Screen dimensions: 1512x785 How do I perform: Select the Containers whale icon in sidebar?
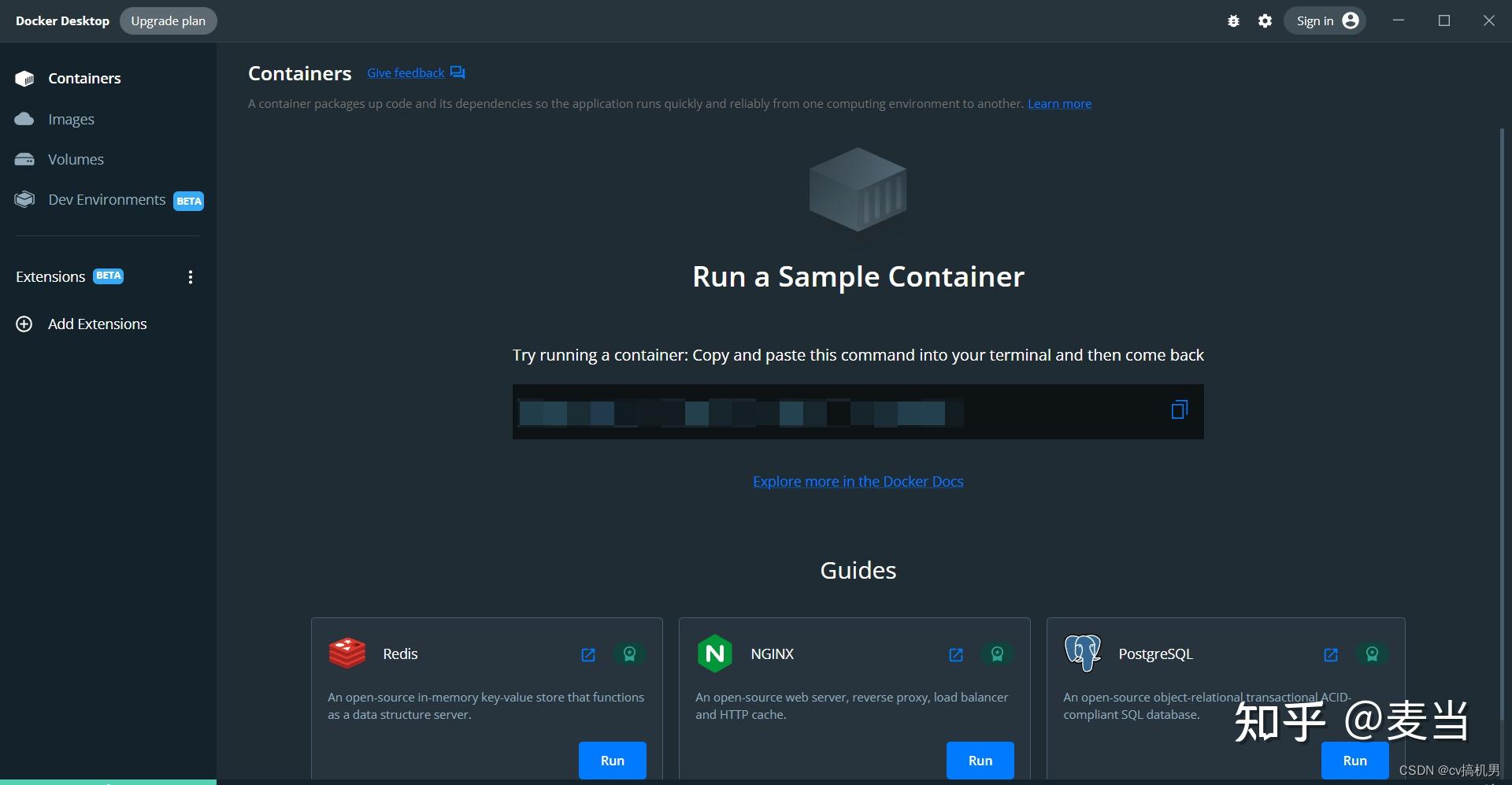pyautogui.click(x=24, y=78)
